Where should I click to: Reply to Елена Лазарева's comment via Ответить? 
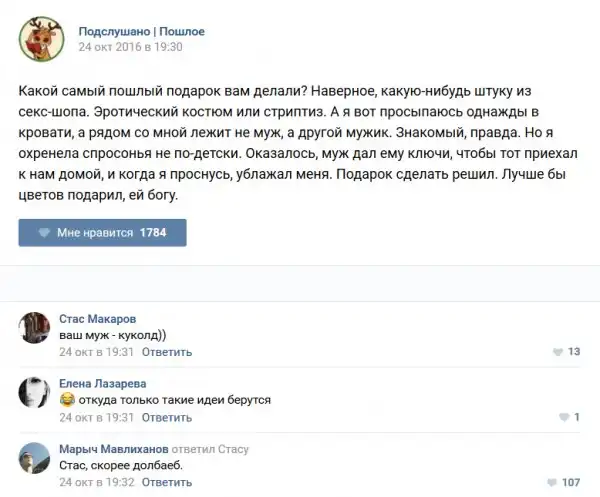tap(167, 417)
